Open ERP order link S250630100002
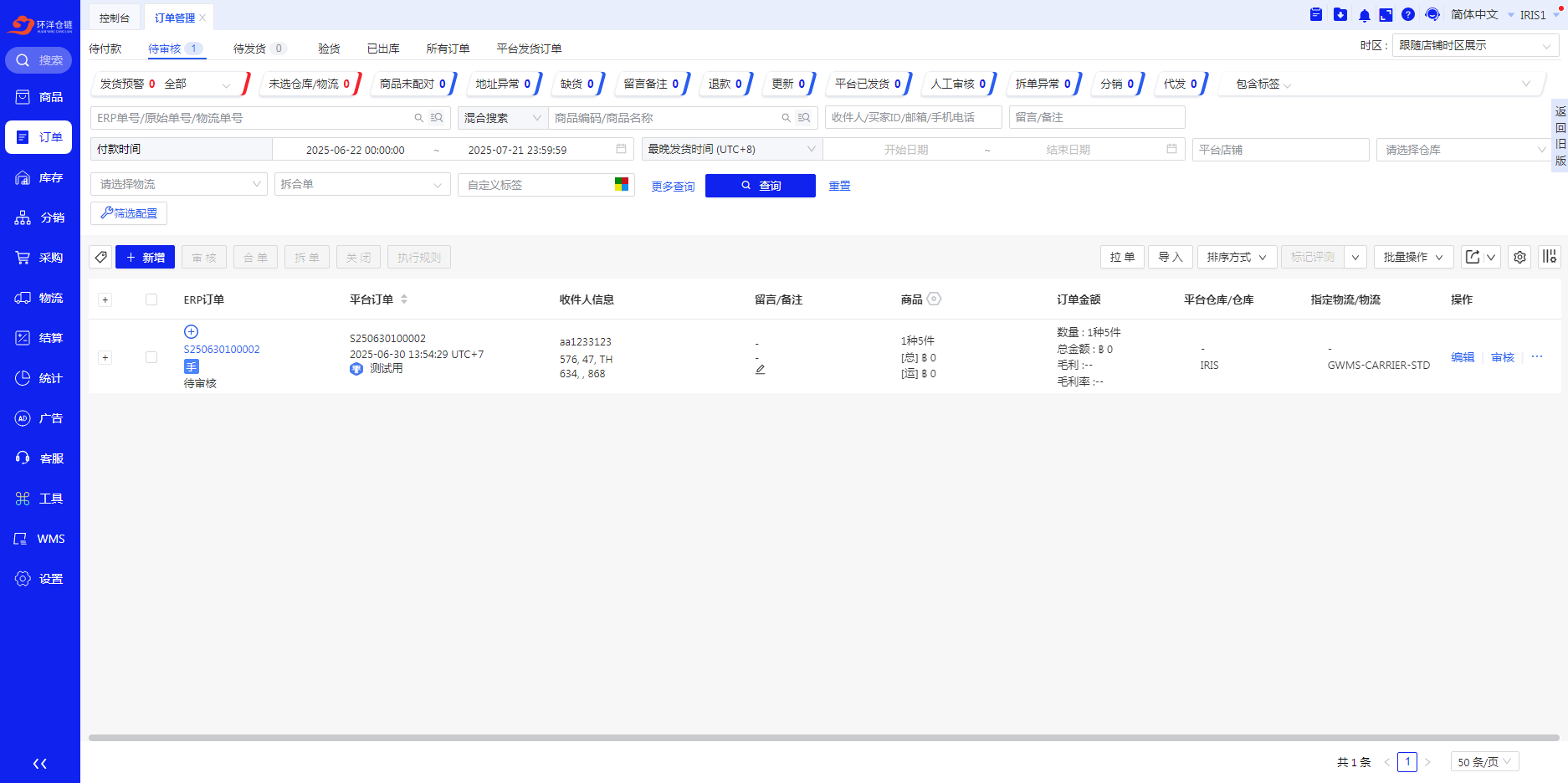Screen dimensions: 1568x783 point(222,350)
